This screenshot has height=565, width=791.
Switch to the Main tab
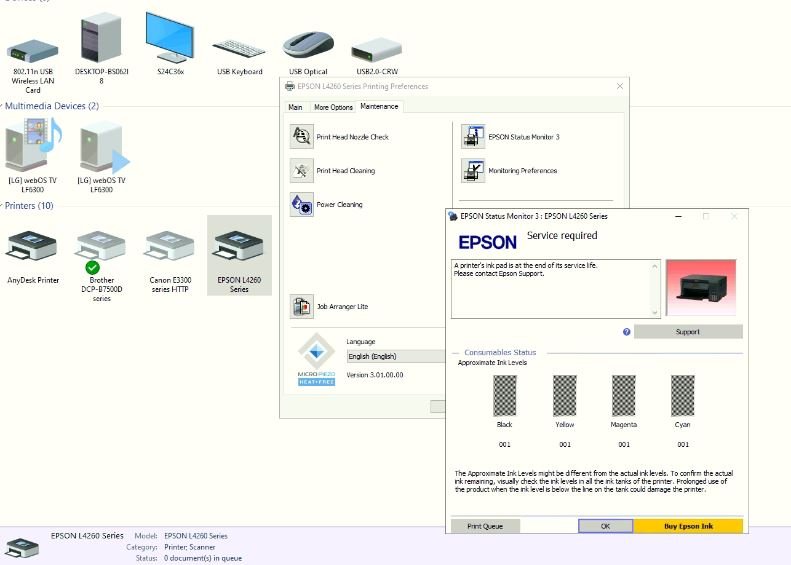296,107
